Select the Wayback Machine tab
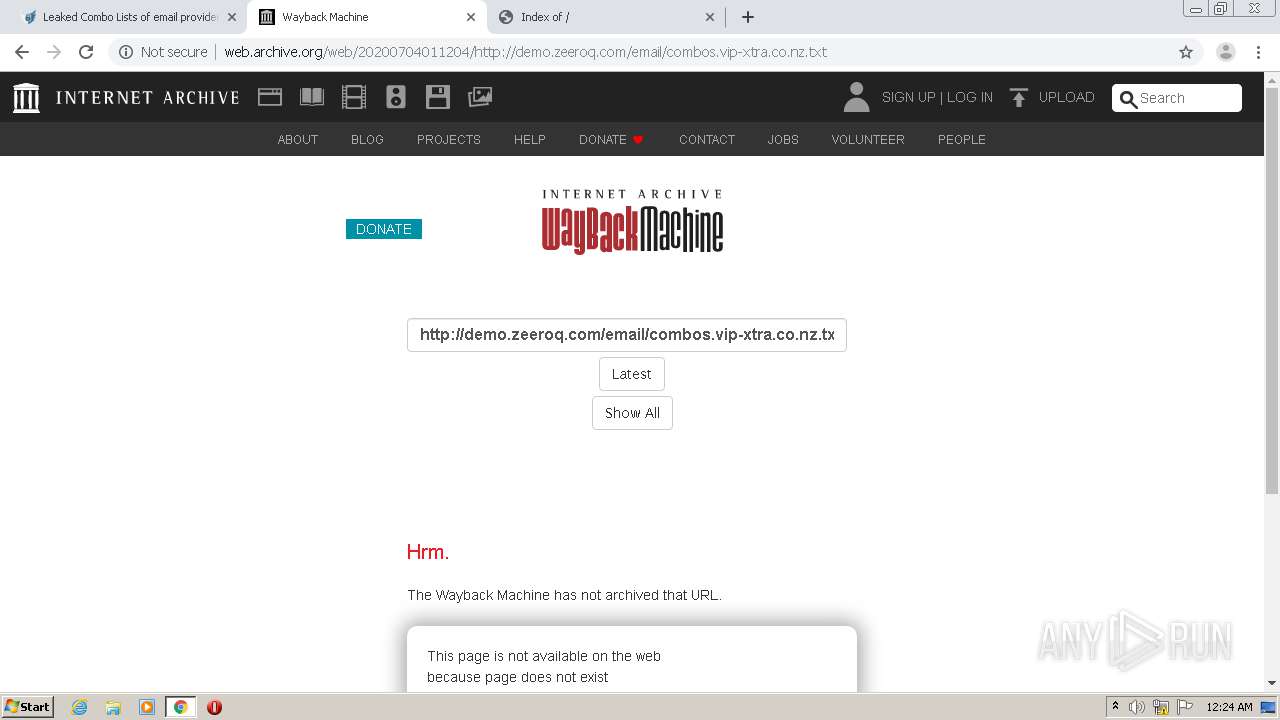Viewport: 1280px width, 720px height. point(366,17)
